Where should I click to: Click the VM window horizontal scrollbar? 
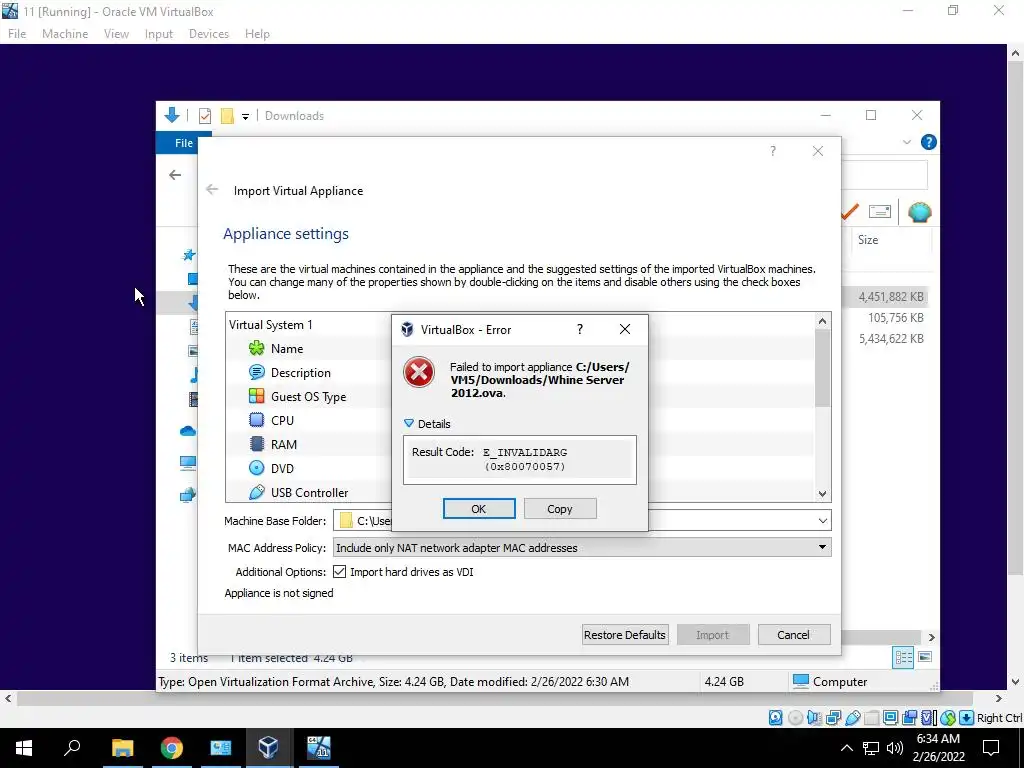point(494,699)
